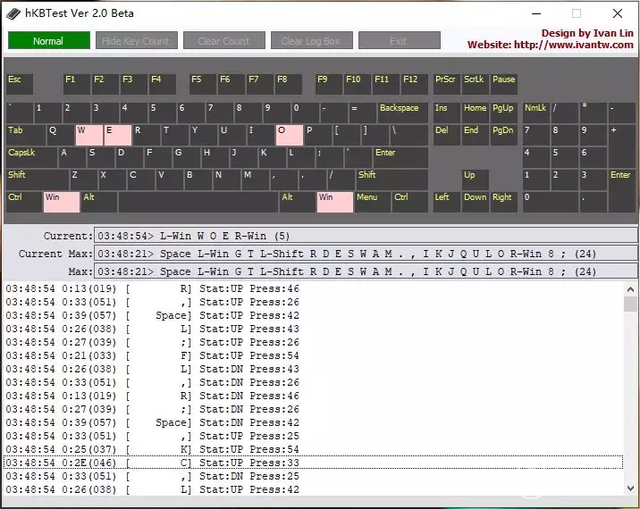Select log row Space Stat:UP Press:42
This screenshot has width=640, height=509.
click(x=313, y=316)
